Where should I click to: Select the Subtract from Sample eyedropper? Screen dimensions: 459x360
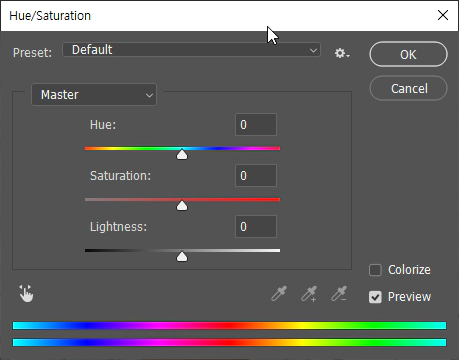coord(339,294)
